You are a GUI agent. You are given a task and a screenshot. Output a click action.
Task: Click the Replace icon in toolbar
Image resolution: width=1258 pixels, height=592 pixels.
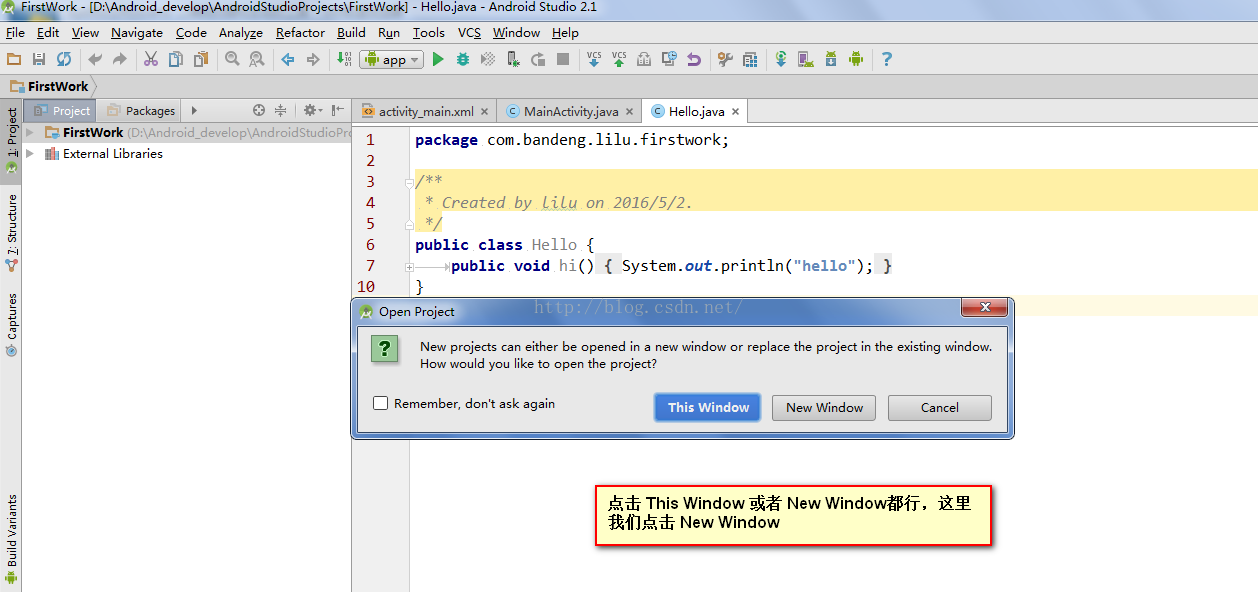point(257,60)
